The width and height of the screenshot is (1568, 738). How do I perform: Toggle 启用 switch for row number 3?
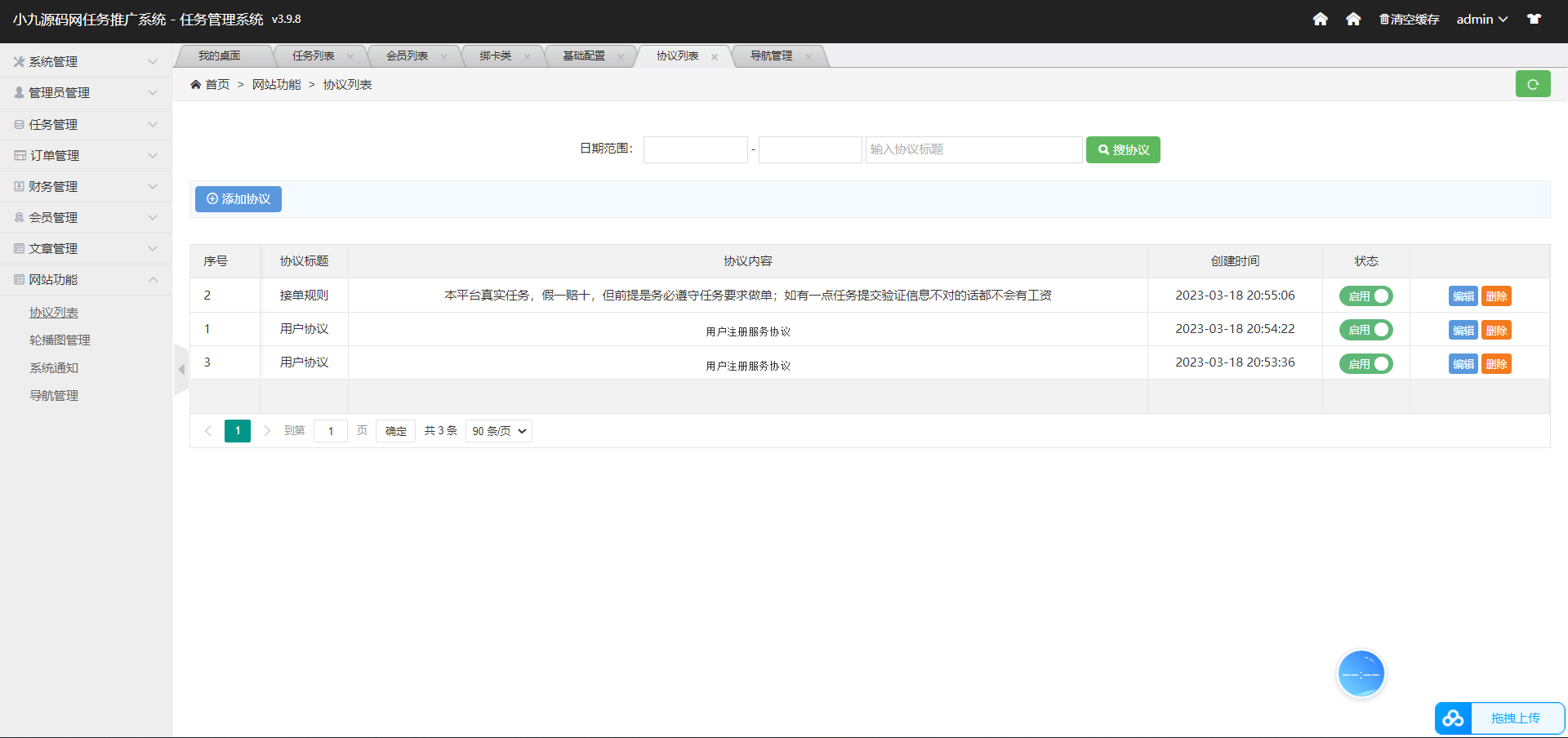point(1365,364)
